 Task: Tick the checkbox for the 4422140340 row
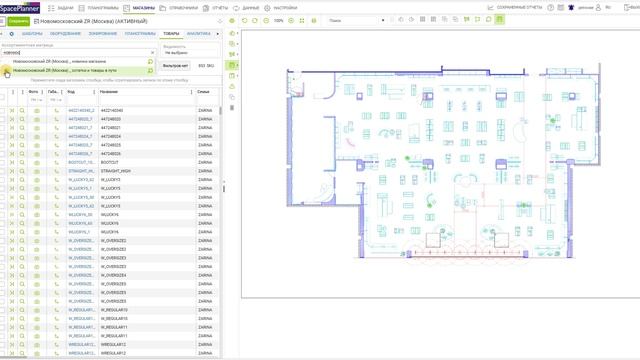(x=2, y=111)
